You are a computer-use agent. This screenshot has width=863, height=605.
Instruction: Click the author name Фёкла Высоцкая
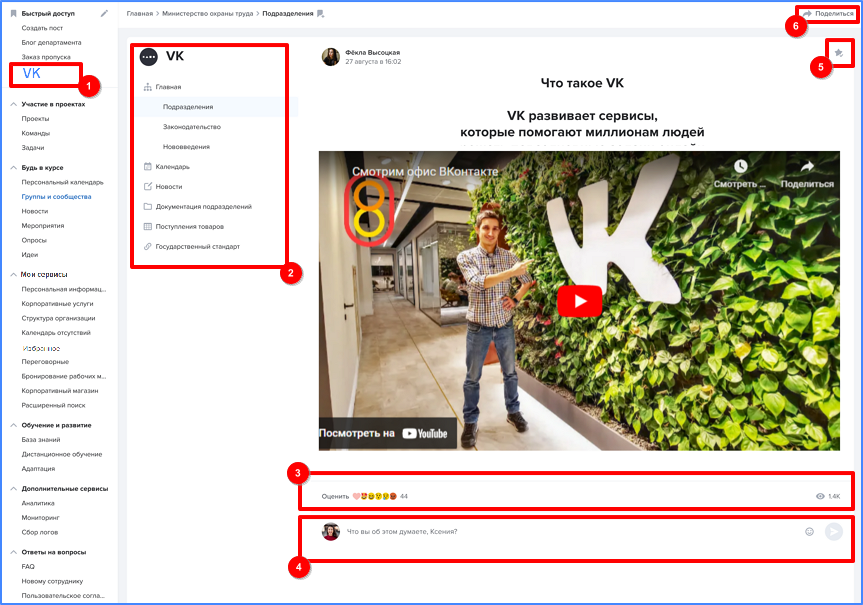pyautogui.click(x=373, y=52)
